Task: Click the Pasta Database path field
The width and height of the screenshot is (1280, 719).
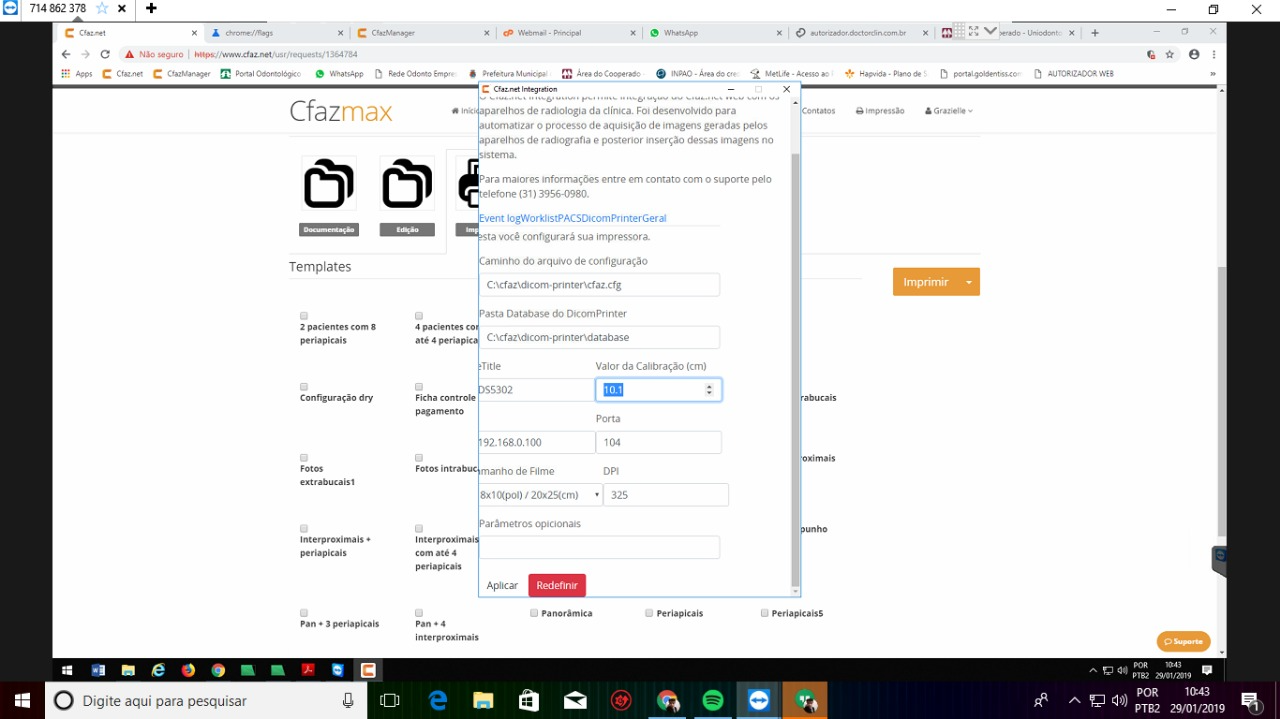Action: click(x=599, y=337)
